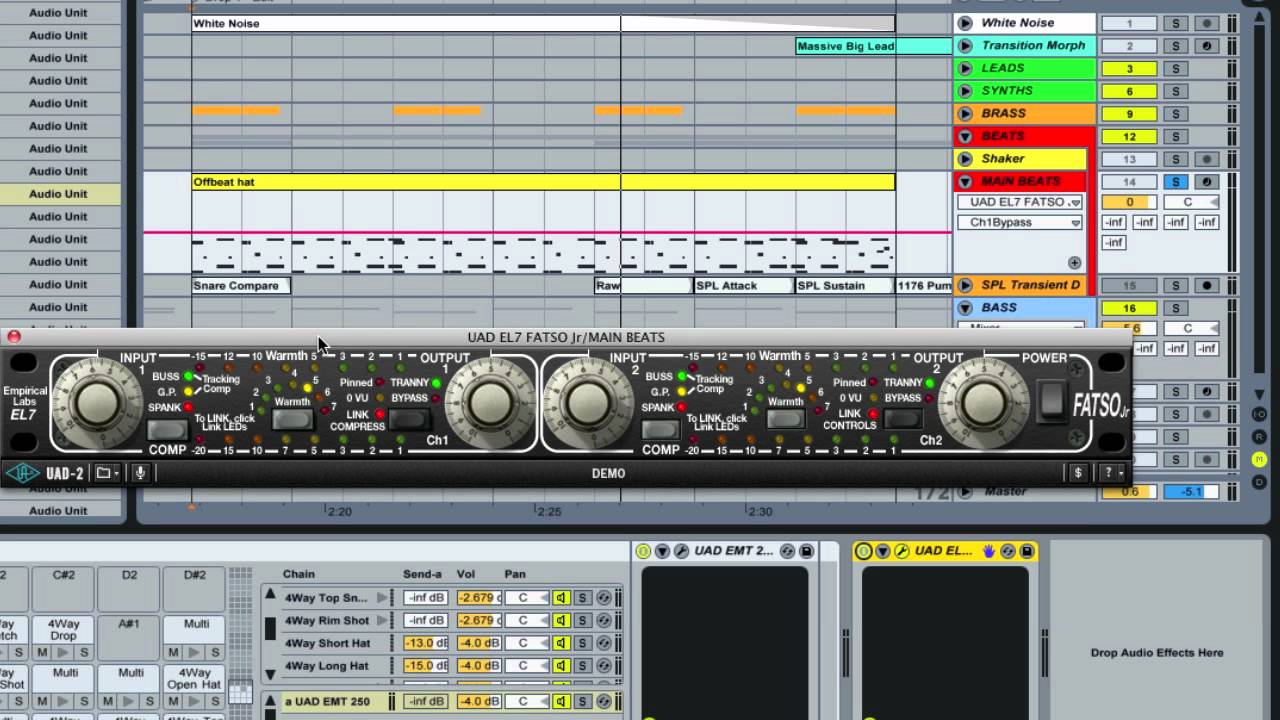Click the 4Way Short Hat send value -13.0 dB
The height and width of the screenshot is (720, 1280).
click(425, 643)
